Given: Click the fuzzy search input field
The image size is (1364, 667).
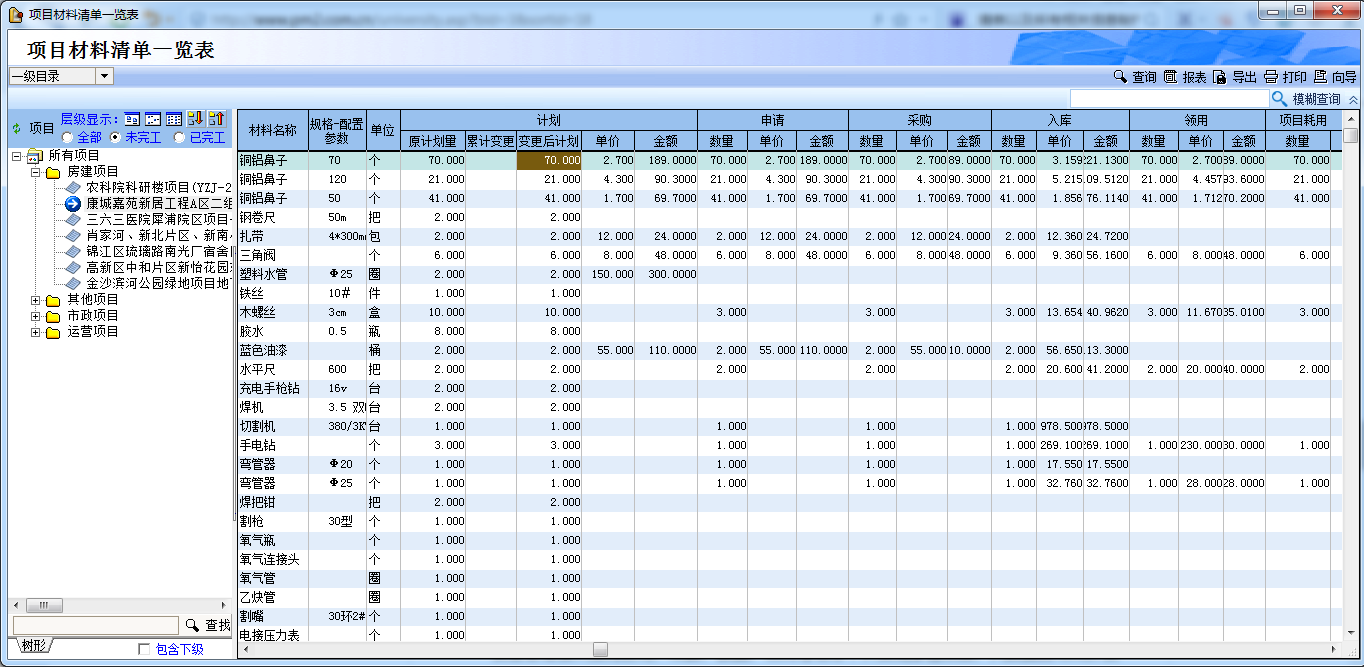Looking at the screenshot, I should [x=1168, y=99].
